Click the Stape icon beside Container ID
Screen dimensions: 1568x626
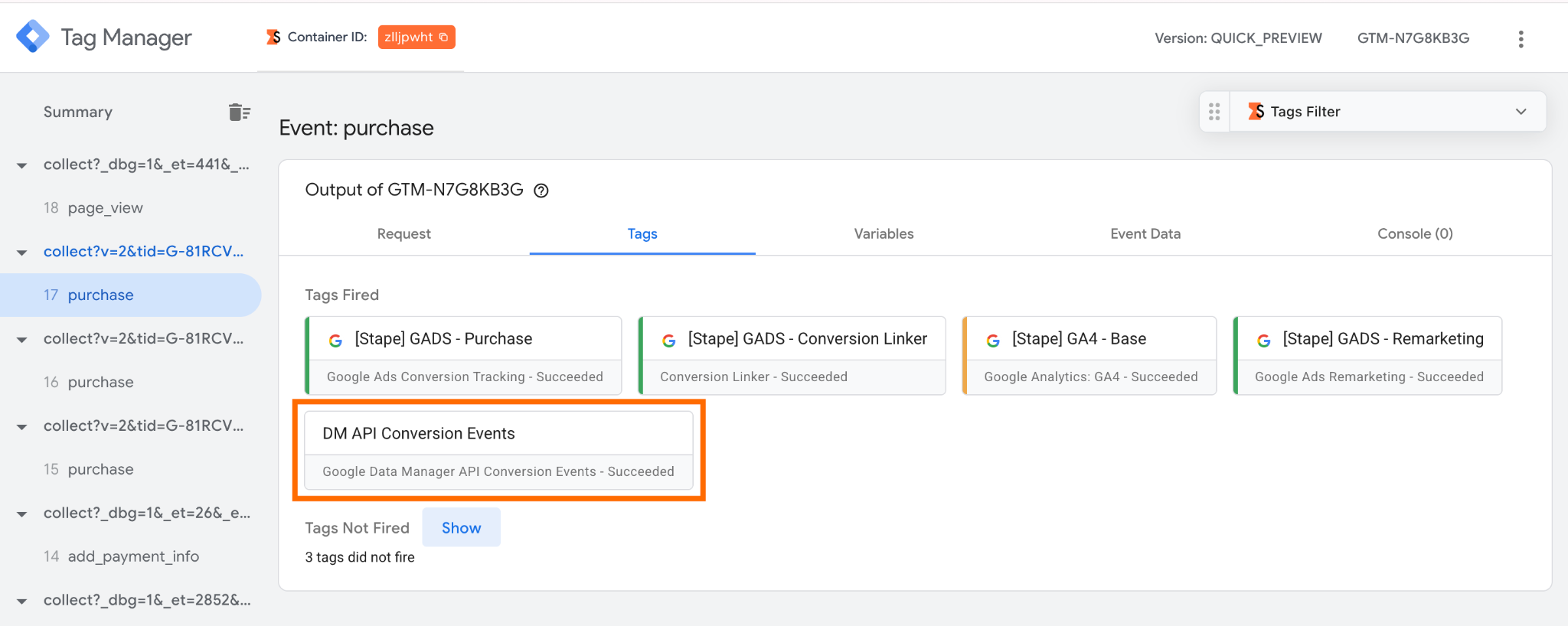click(x=273, y=37)
